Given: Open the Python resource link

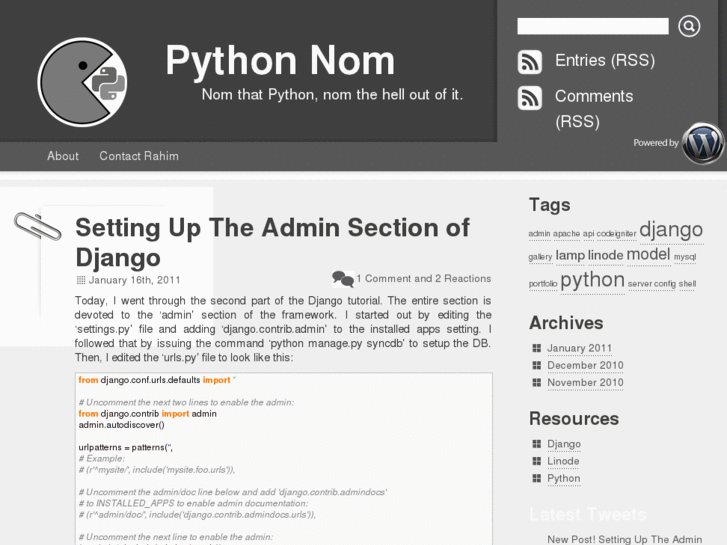Looking at the screenshot, I should pos(563,479).
